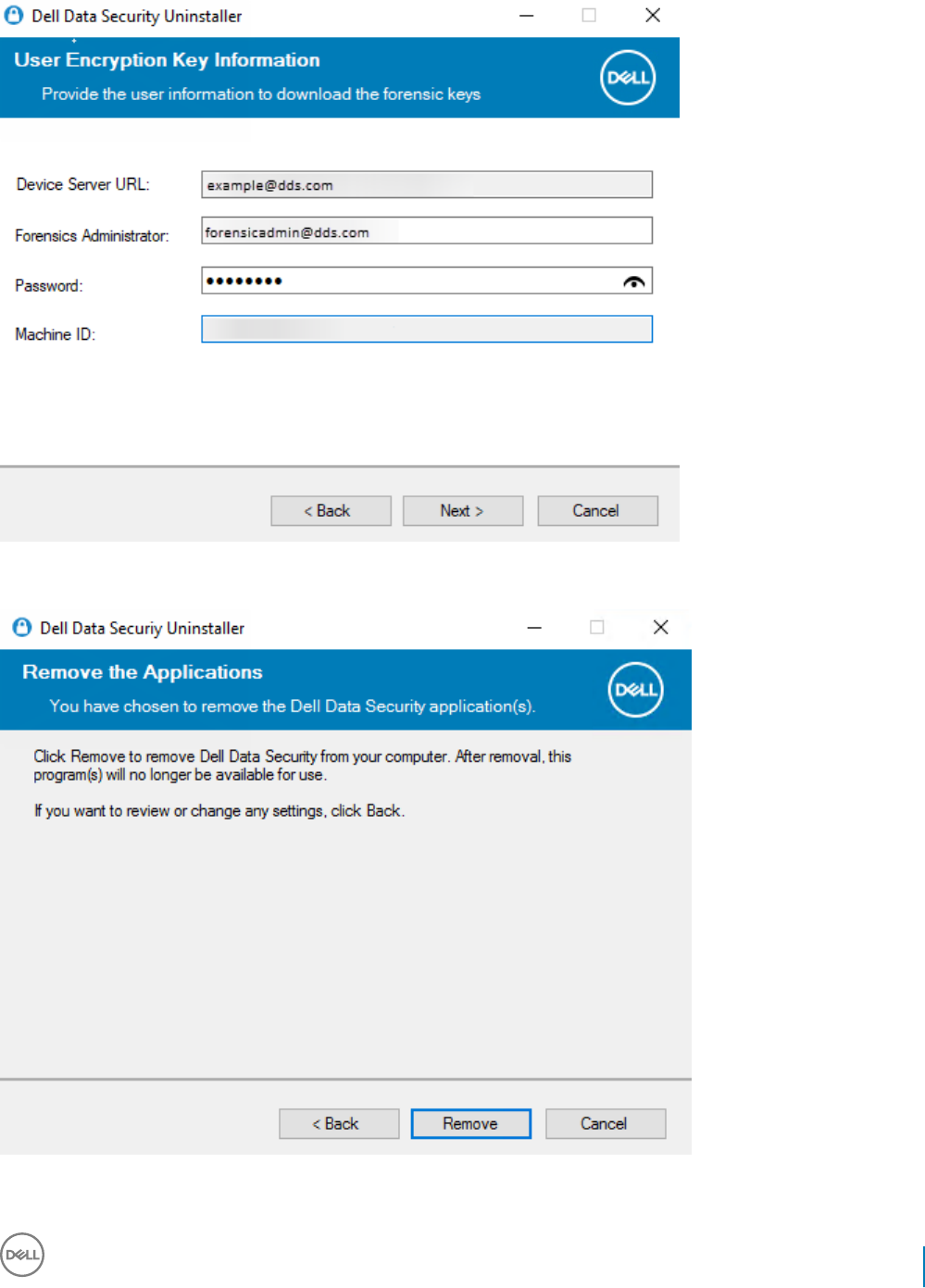Click the 'Password:' label

tap(49, 286)
